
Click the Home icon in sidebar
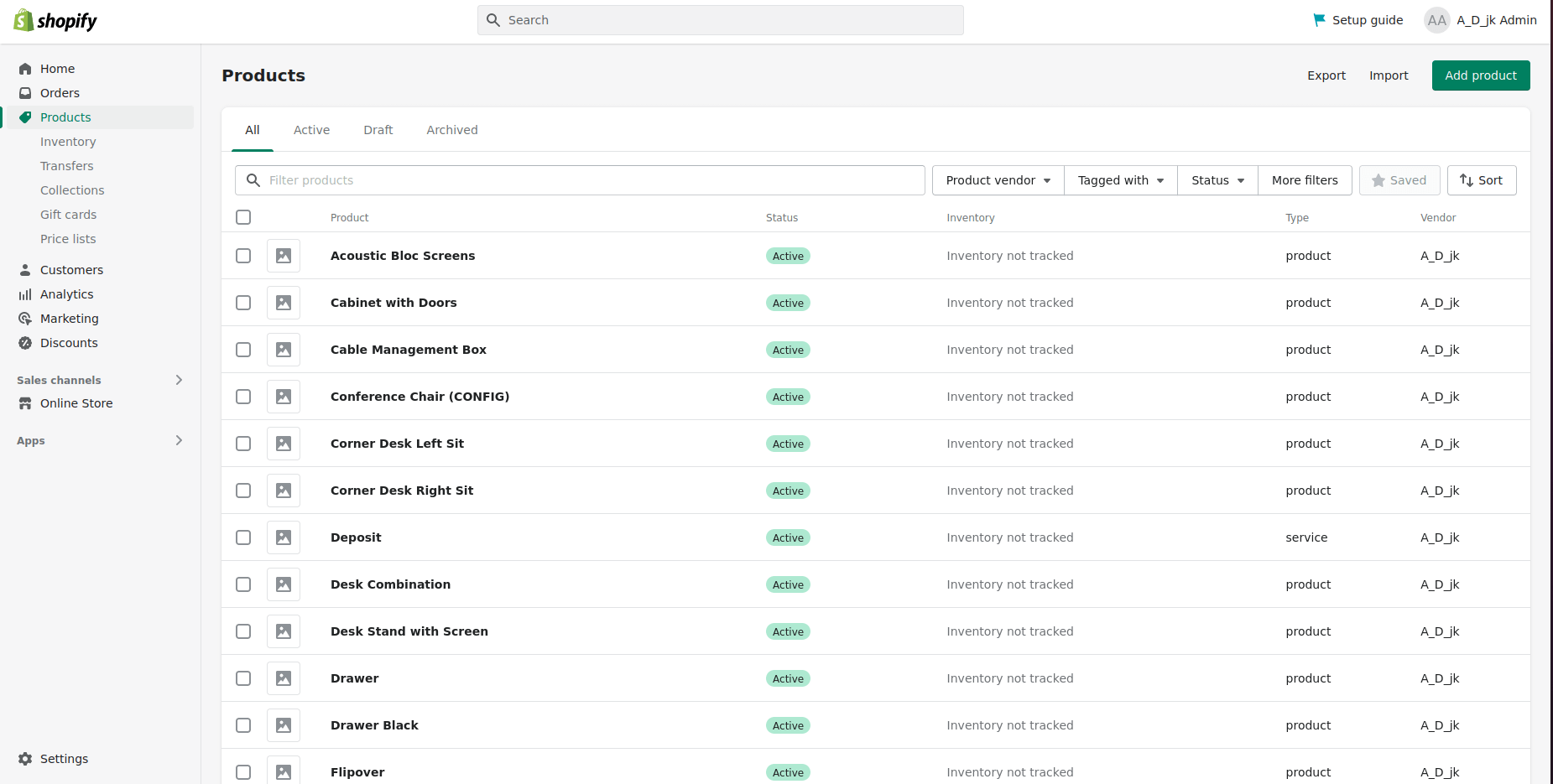25,69
